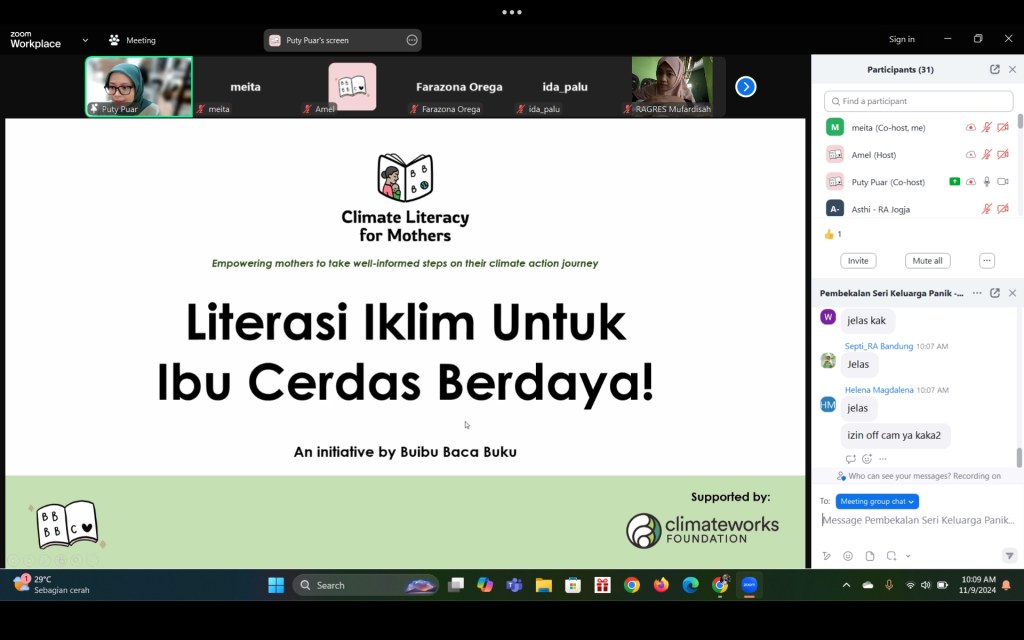Toggle Puty Puar's microphone in participants list
The height and width of the screenshot is (640, 1024).
pos(987,182)
